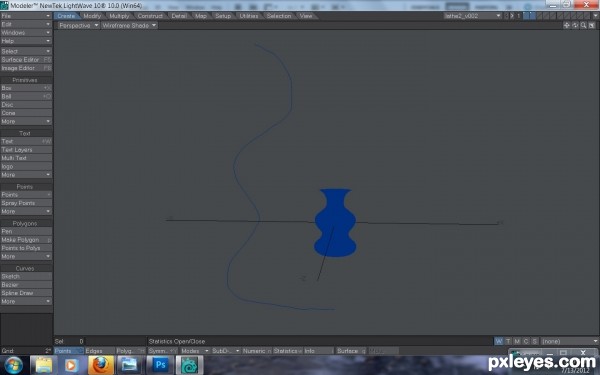The image size is (600, 375).
Task: Open Windows Media Player from taskbar
Action: coord(72,365)
